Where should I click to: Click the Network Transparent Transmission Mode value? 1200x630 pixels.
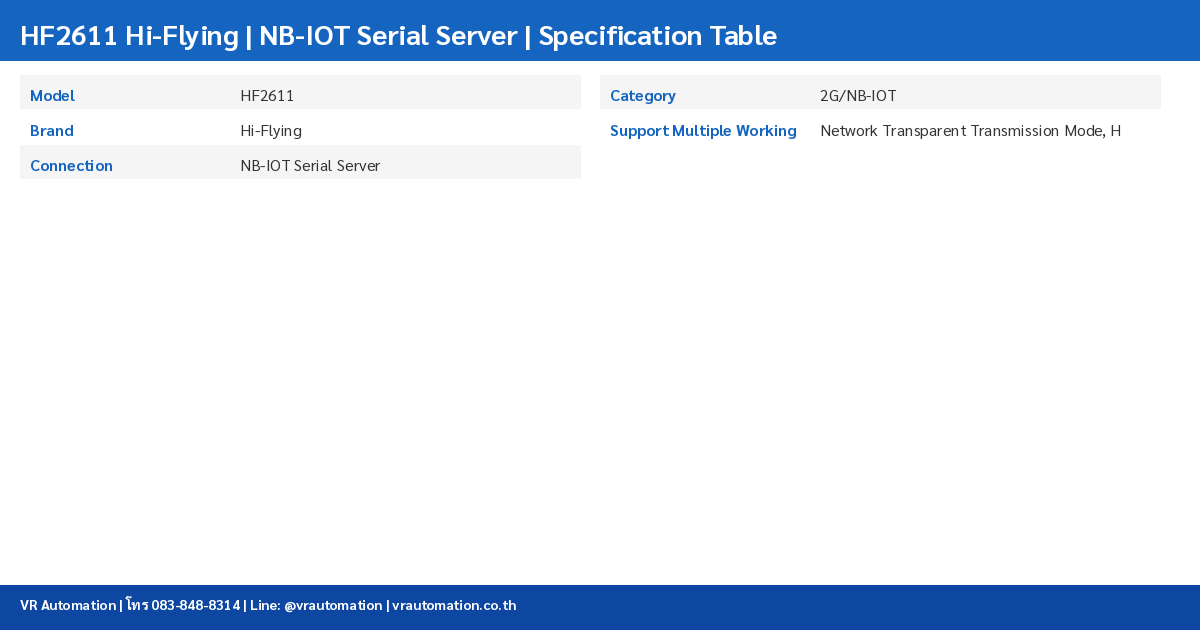[x=962, y=131]
